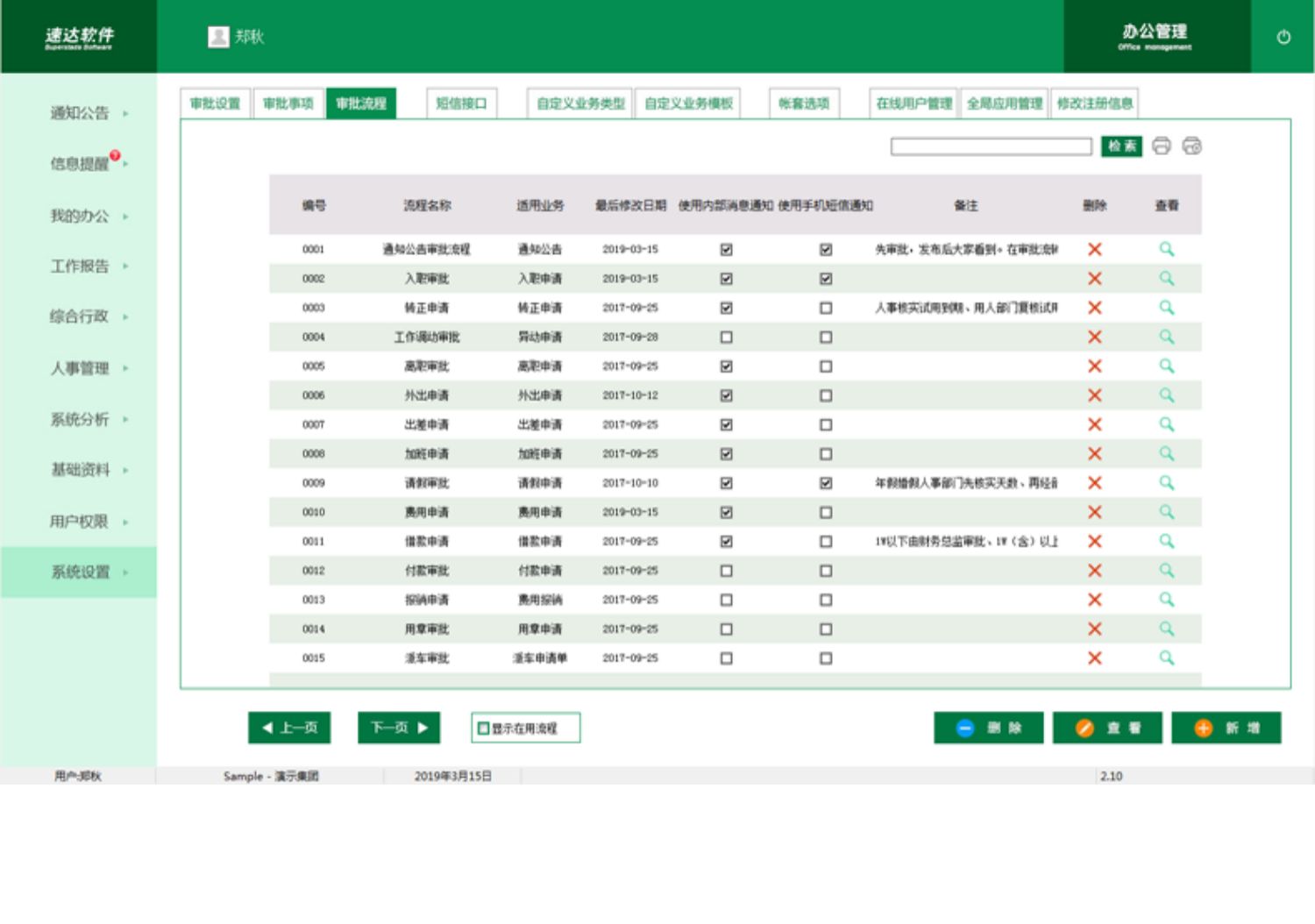
Task: Delete row 0013 报销申请 with the red X
Action: coord(1095,600)
